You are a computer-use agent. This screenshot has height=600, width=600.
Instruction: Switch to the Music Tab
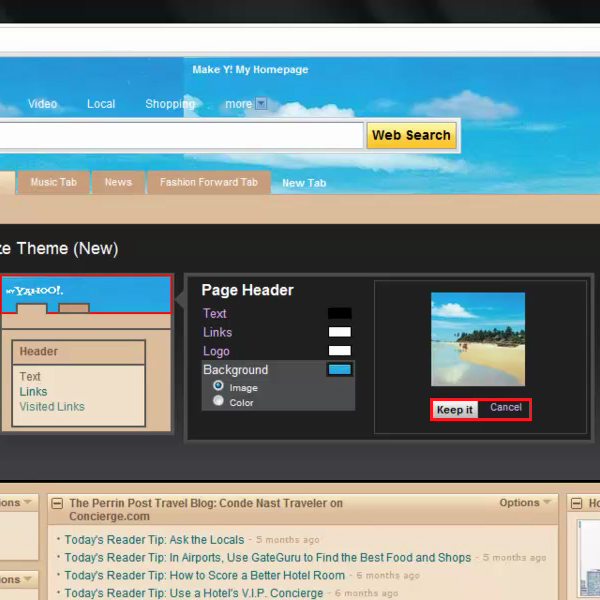(x=54, y=182)
